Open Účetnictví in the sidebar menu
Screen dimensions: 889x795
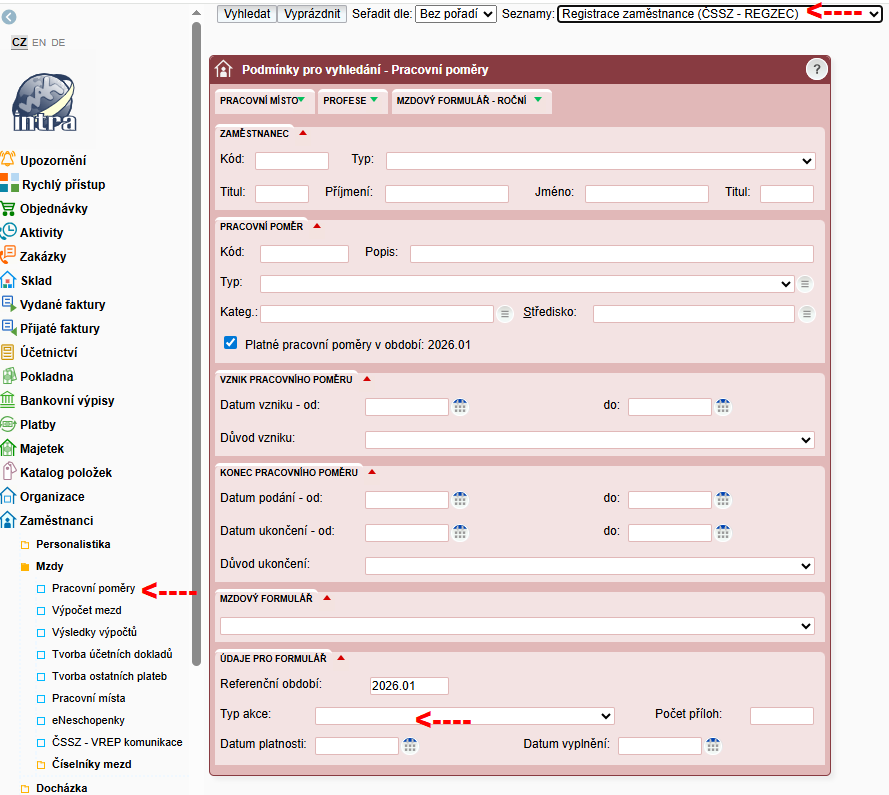click(48, 353)
